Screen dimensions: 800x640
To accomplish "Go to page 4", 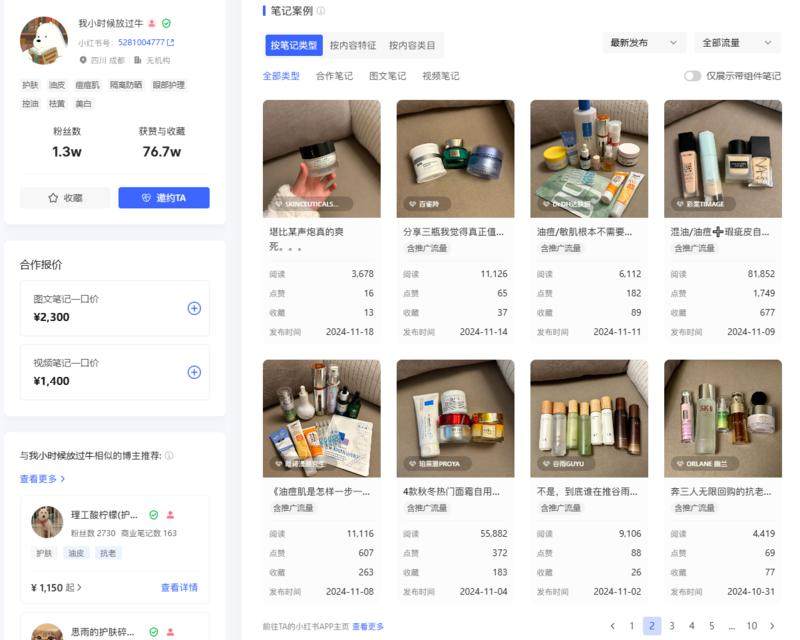I will (691, 626).
